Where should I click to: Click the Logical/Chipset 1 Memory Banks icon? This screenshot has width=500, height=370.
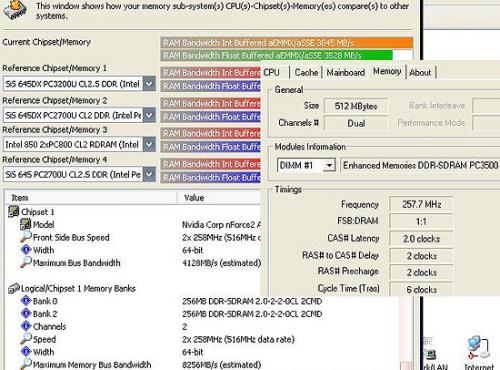pyautogui.click(x=14, y=288)
